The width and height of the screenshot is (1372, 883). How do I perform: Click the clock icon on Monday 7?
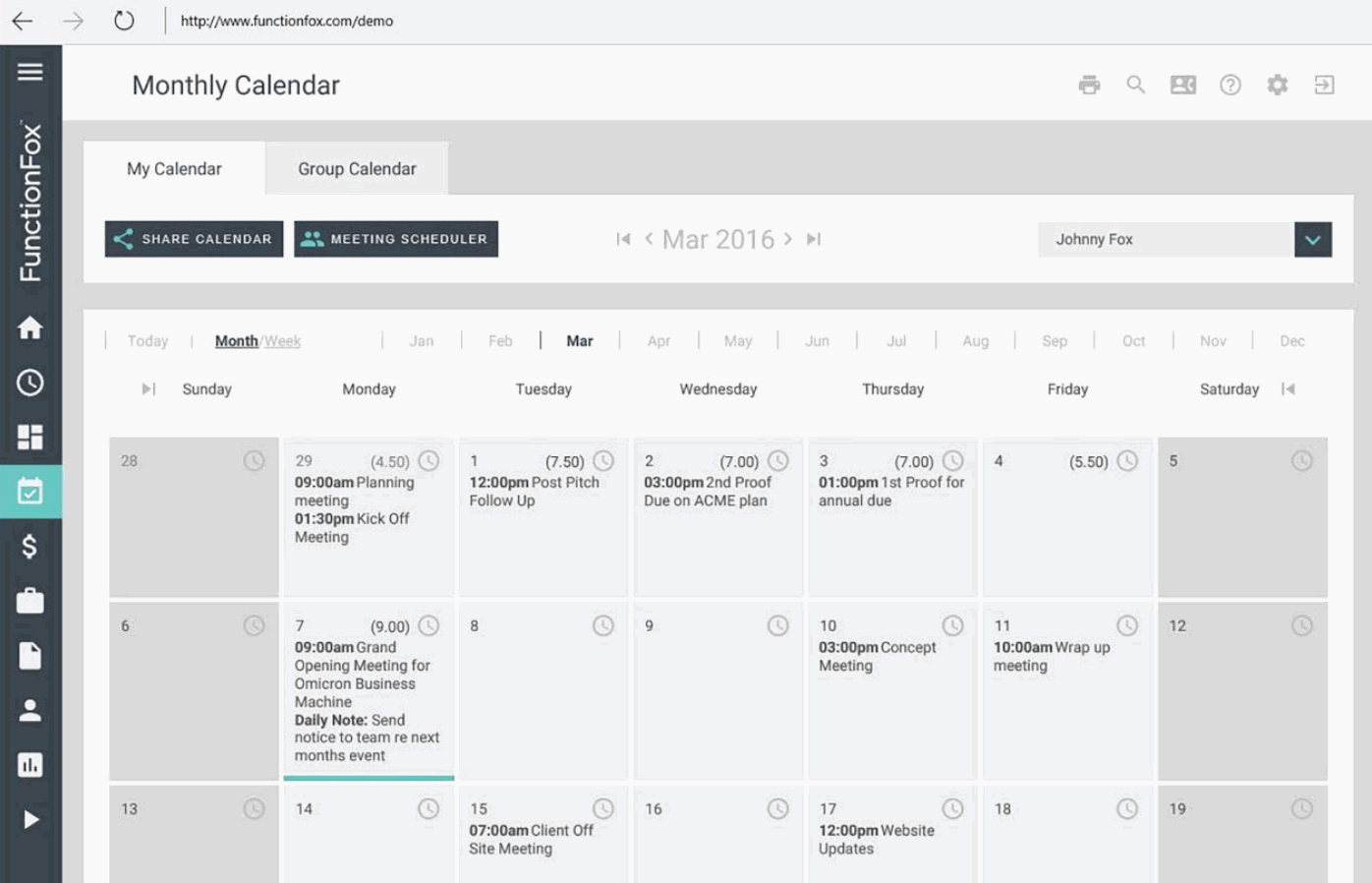(429, 625)
